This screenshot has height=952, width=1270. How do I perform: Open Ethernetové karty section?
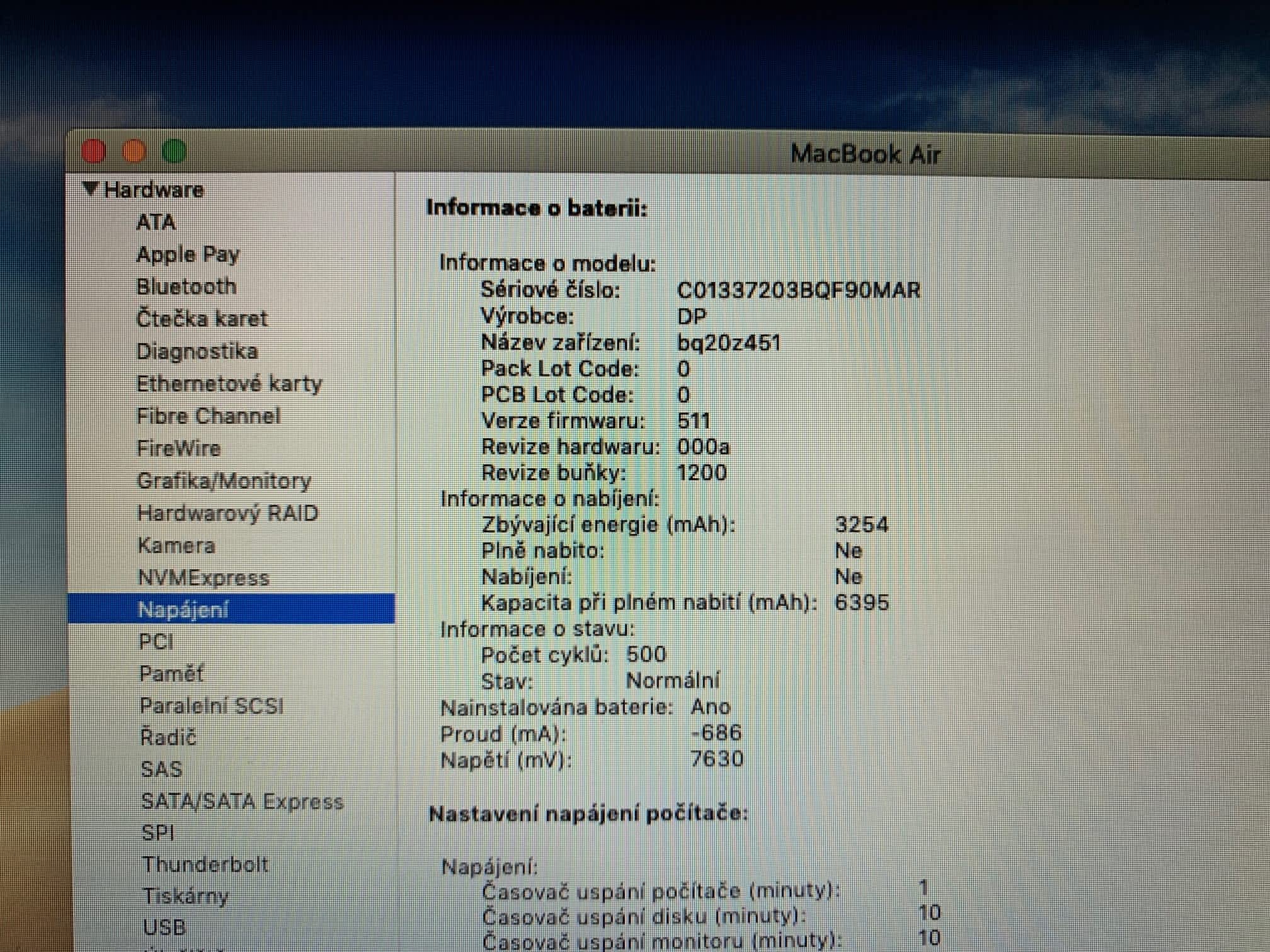coord(229,383)
